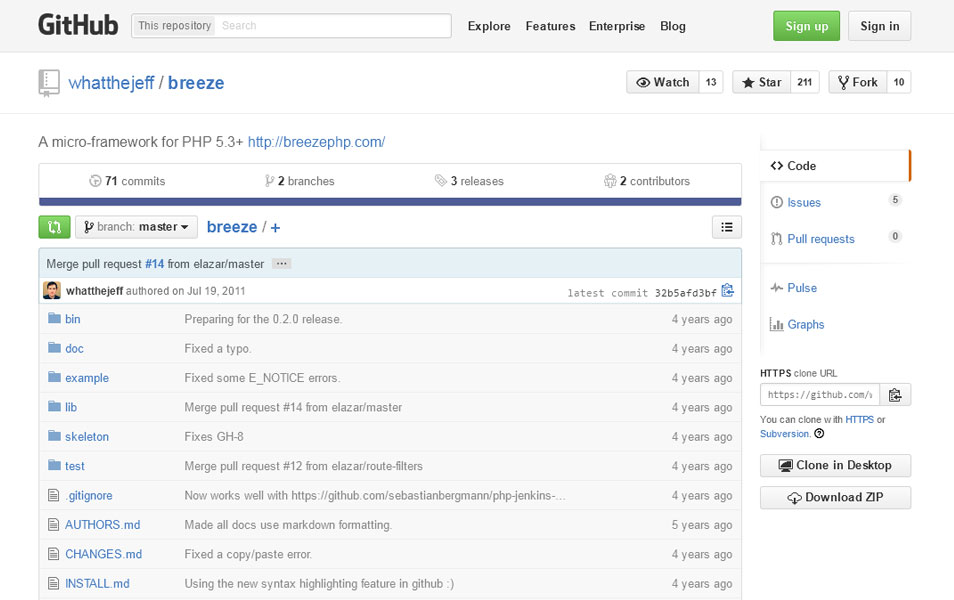Watch the breeze repository

click(x=663, y=82)
